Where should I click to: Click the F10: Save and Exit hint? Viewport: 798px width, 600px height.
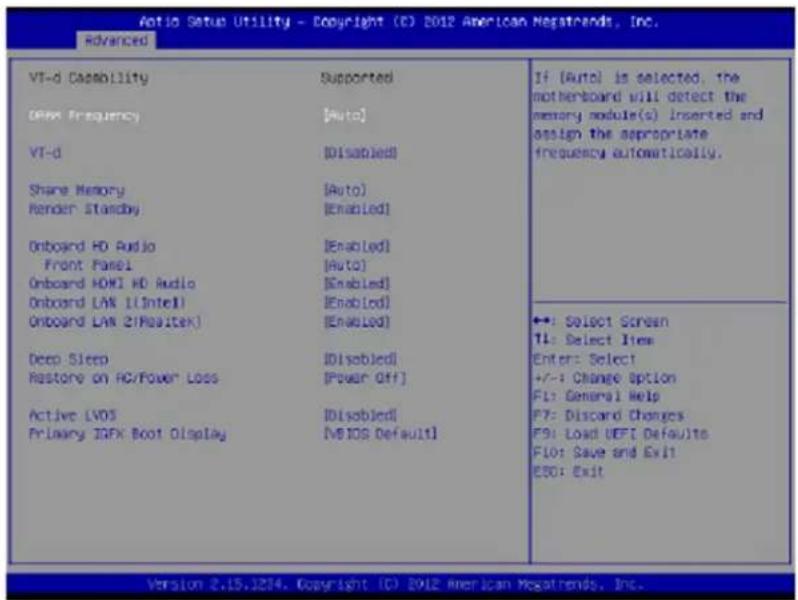605,452
